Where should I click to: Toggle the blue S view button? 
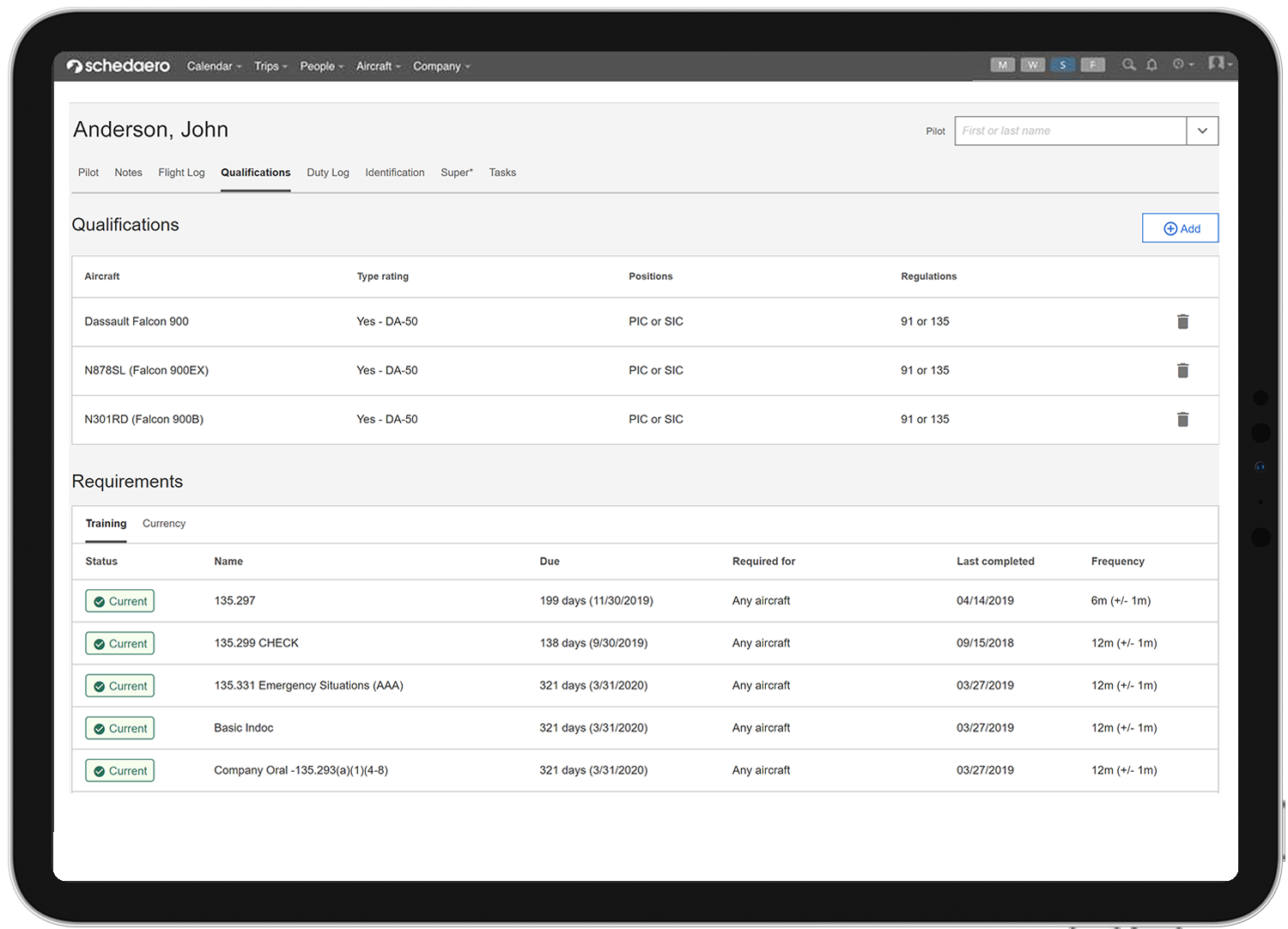tap(1062, 65)
